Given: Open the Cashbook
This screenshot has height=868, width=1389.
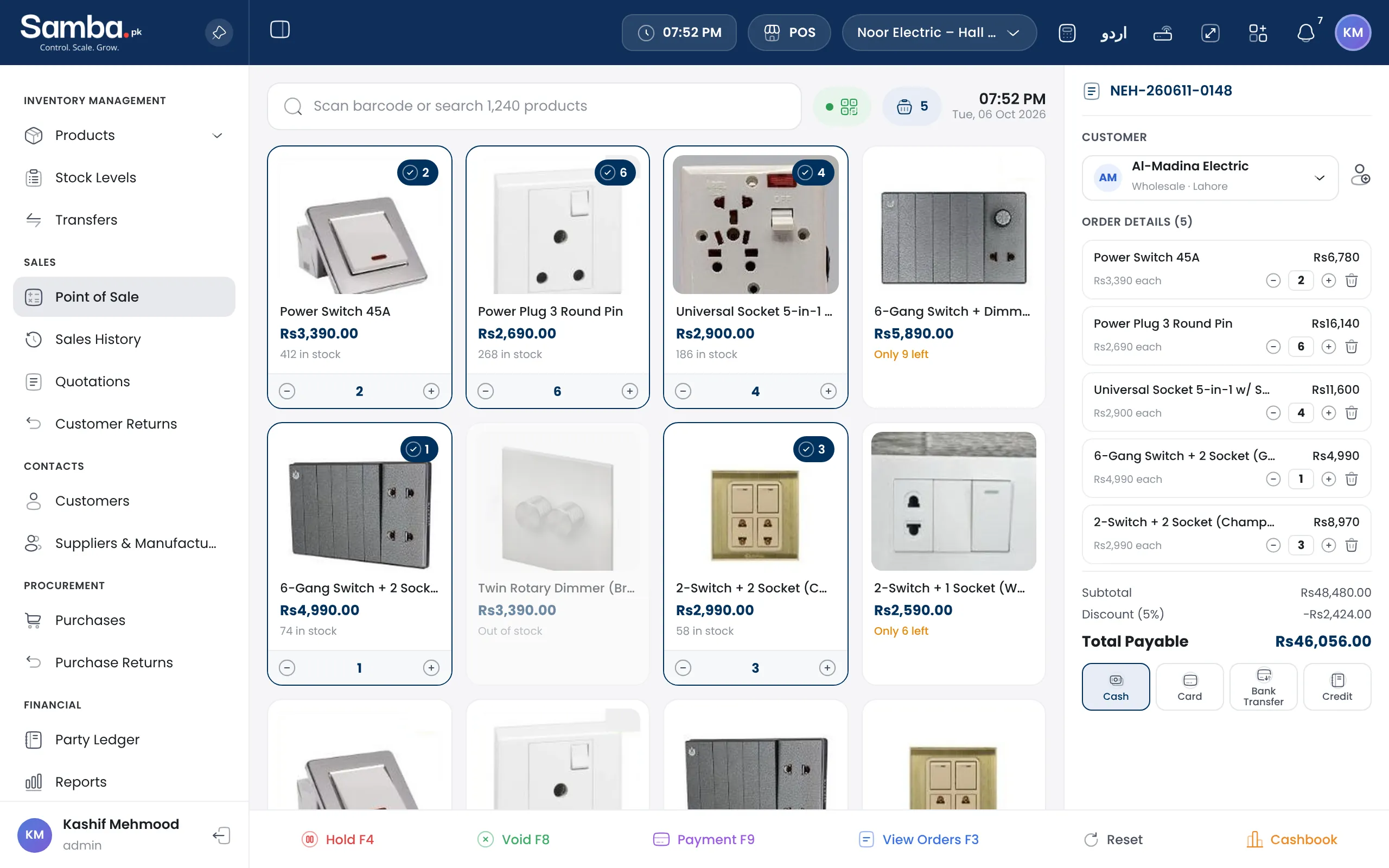Looking at the screenshot, I should (1291, 839).
